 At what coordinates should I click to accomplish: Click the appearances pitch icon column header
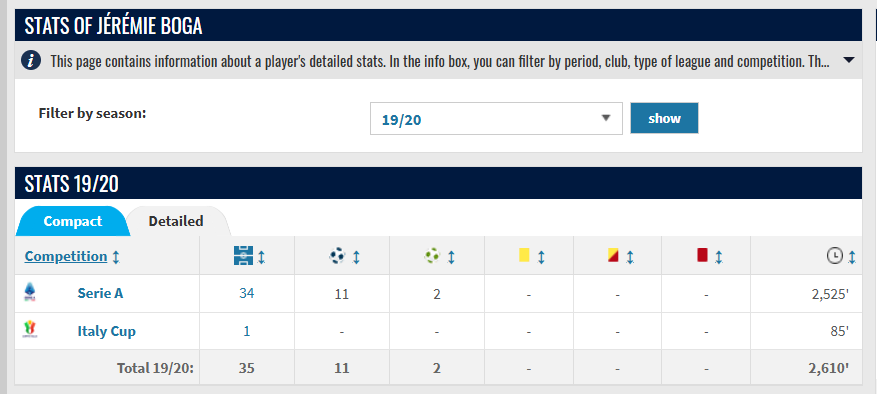pos(243,256)
